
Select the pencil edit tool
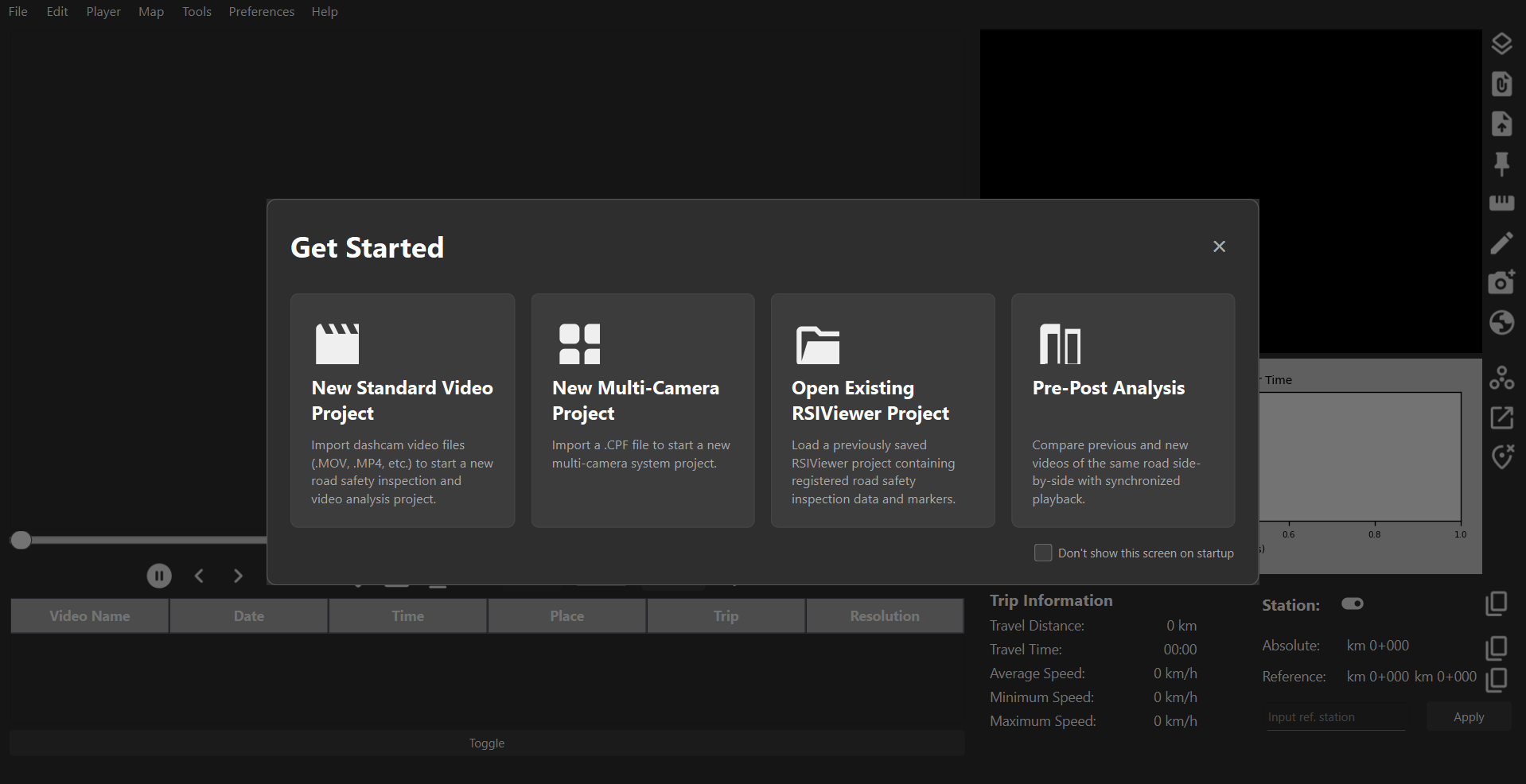point(1501,243)
